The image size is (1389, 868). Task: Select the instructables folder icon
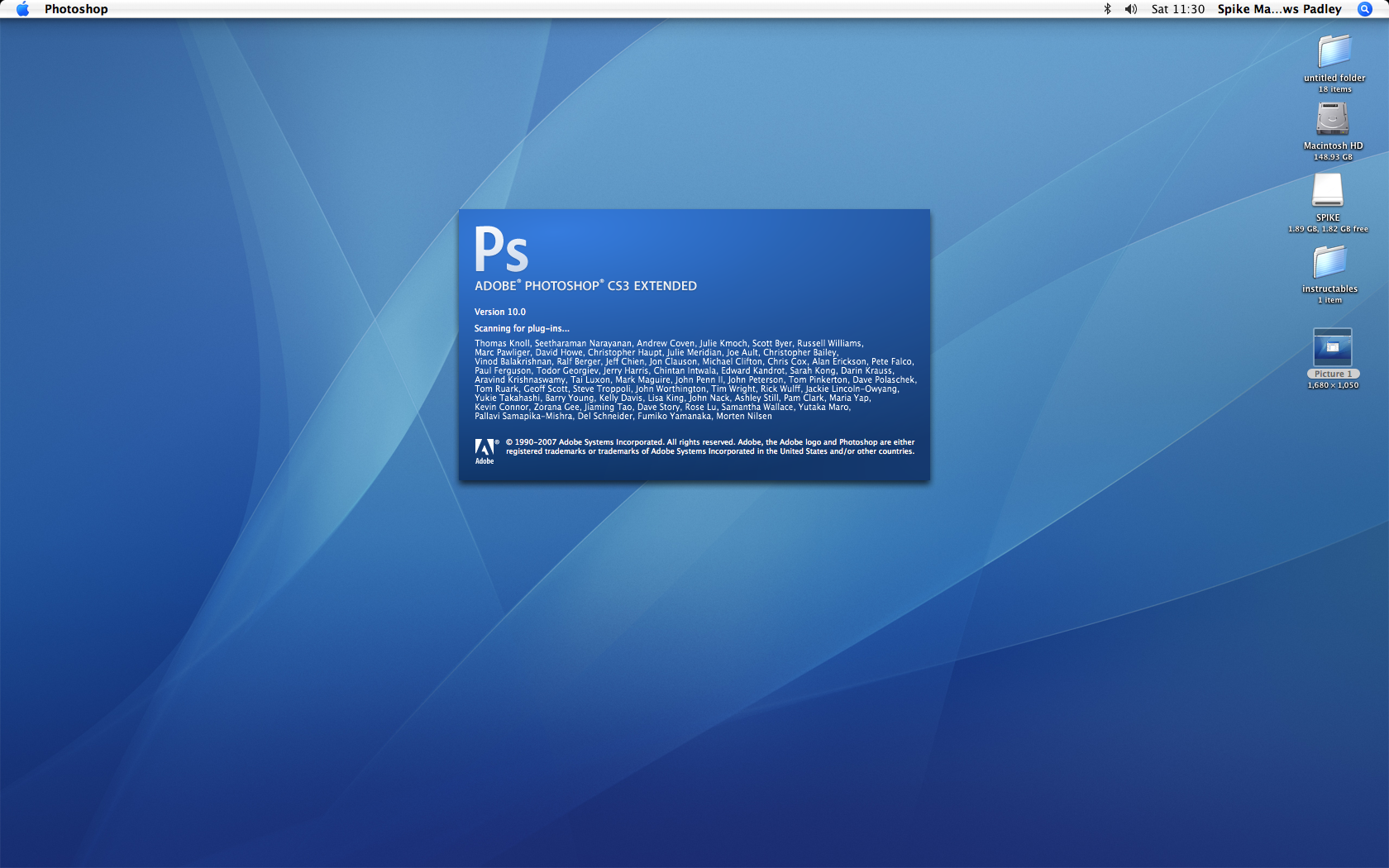1330,262
